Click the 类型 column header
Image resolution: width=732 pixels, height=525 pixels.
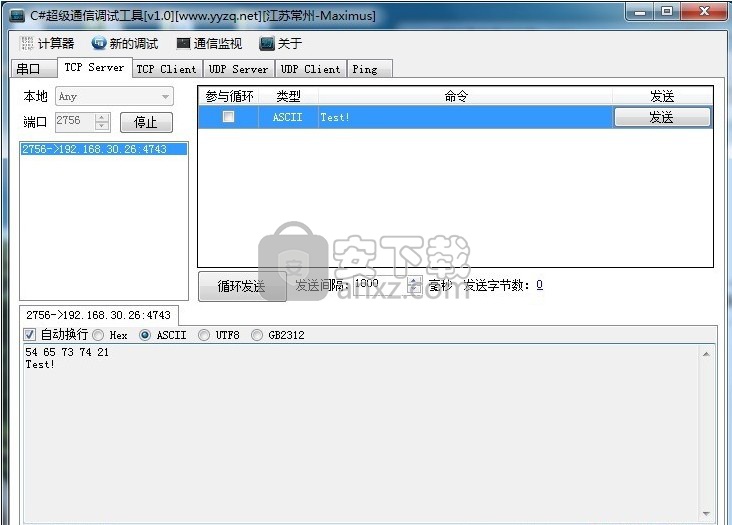pos(288,96)
